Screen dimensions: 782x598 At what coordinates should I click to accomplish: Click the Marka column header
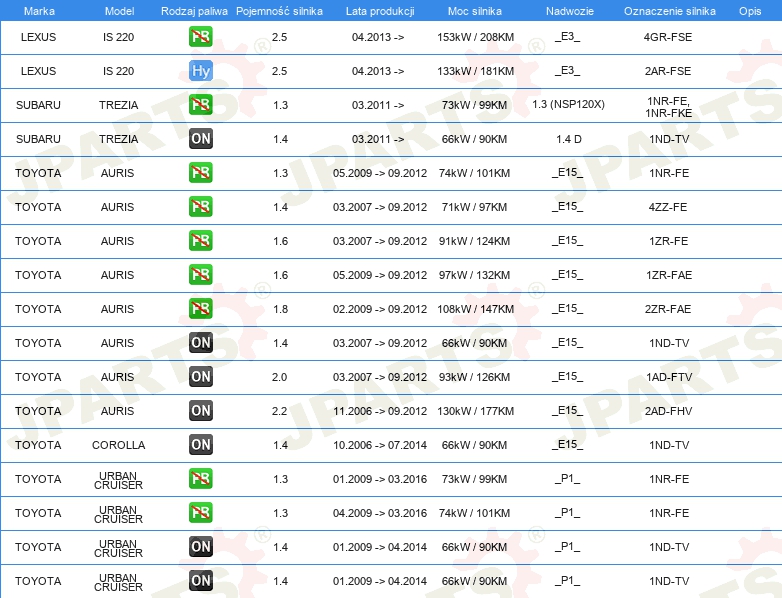coord(39,11)
